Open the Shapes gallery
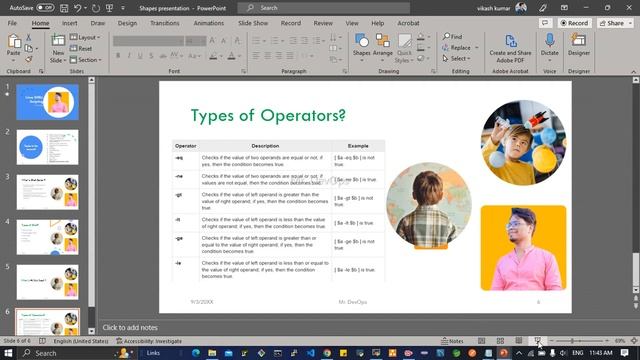This screenshot has width=640, height=360. [362, 48]
